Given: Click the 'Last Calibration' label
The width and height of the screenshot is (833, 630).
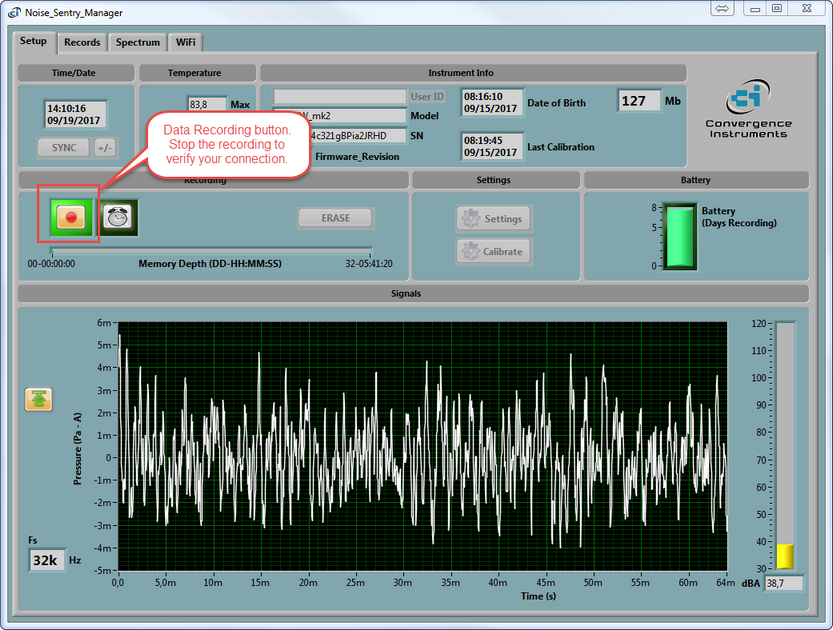Looking at the screenshot, I should (x=560, y=147).
